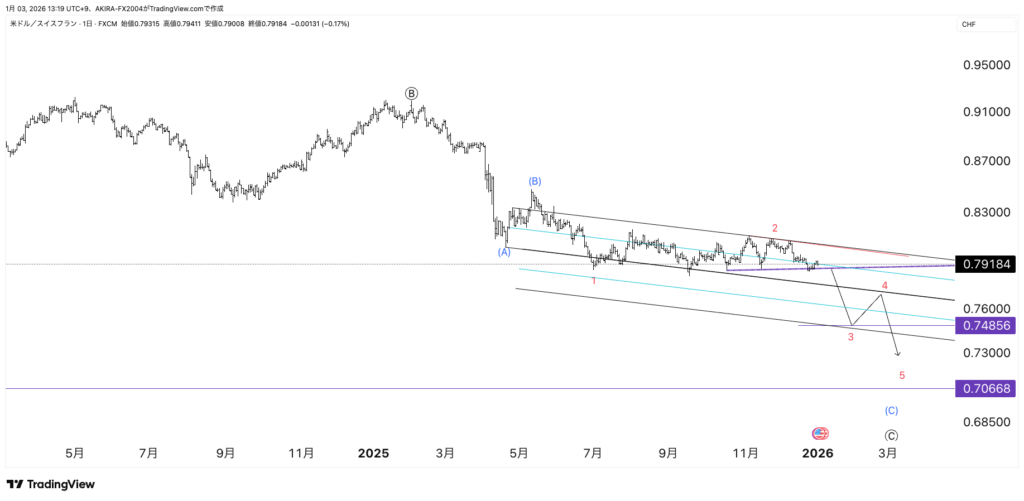This screenshot has height=501, width=1024.
Task: Select the 0.70668 horizontal line price tag
Action: (987, 389)
